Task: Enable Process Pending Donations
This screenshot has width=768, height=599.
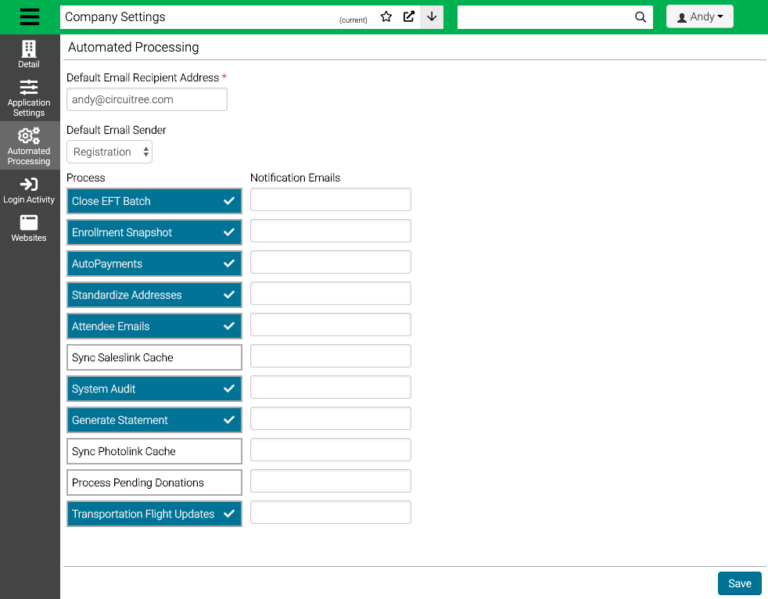Action: click(x=154, y=482)
